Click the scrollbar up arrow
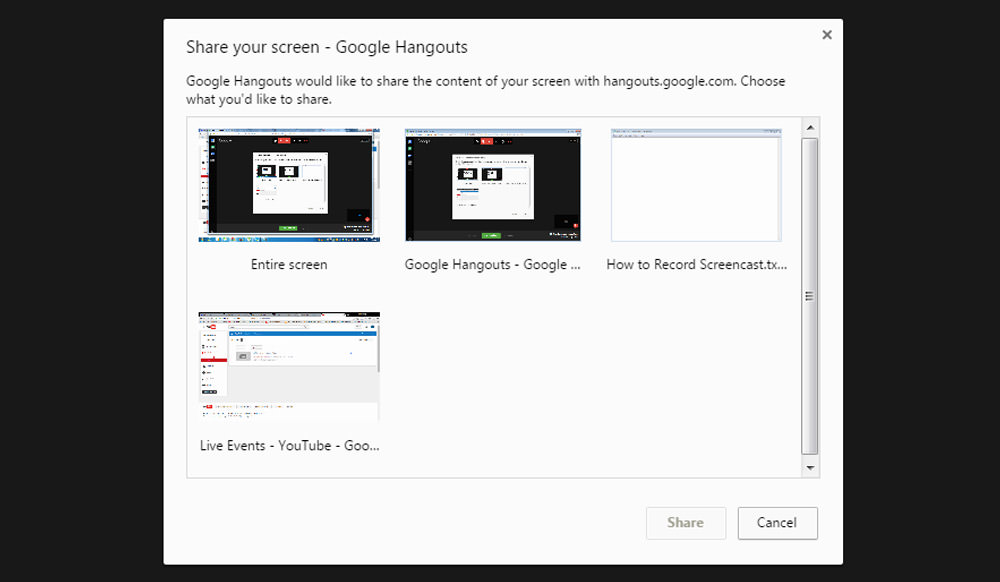 click(x=810, y=127)
